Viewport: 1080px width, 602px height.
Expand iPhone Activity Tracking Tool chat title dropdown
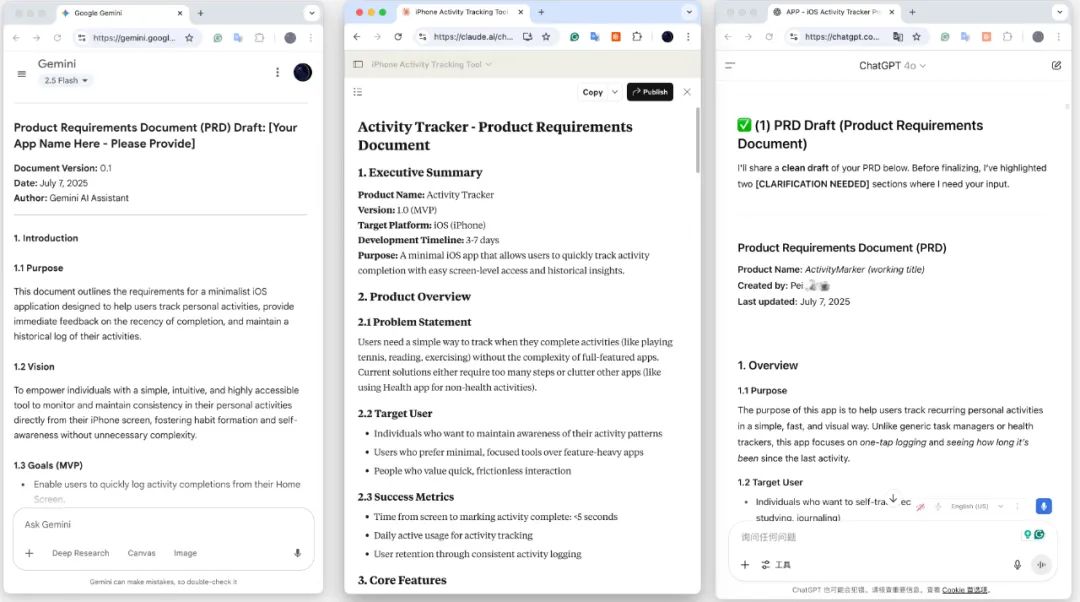tap(432, 64)
